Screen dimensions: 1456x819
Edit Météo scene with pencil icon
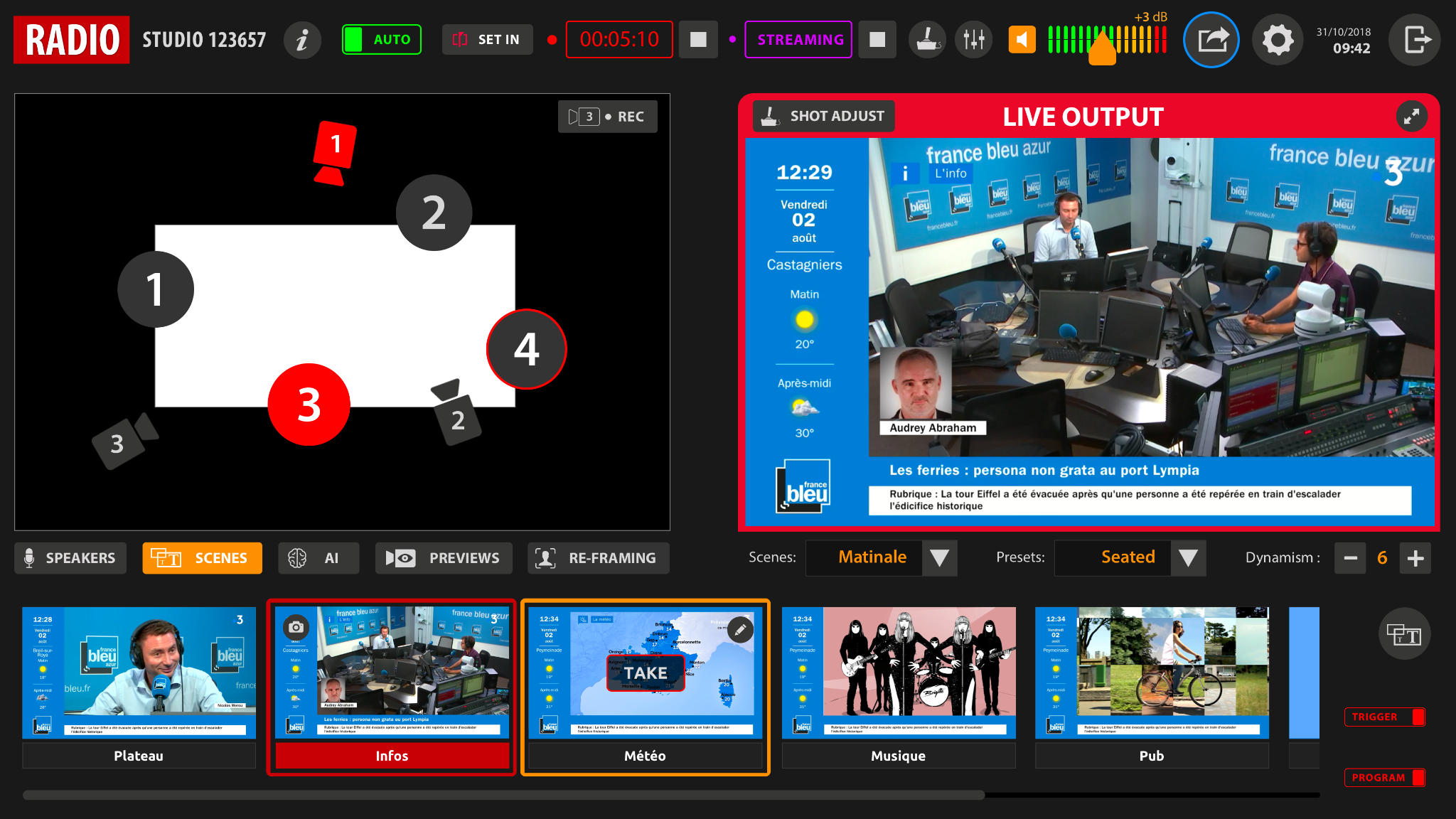(740, 630)
